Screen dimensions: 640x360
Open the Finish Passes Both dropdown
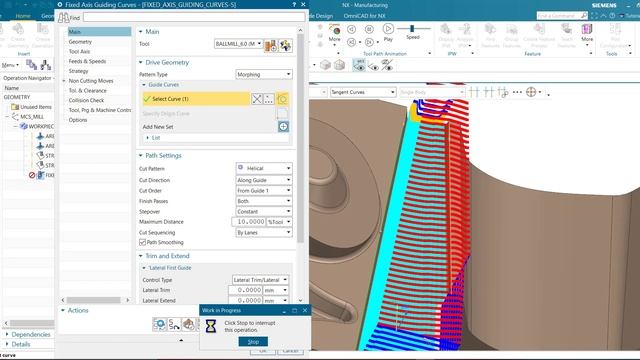click(264, 201)
